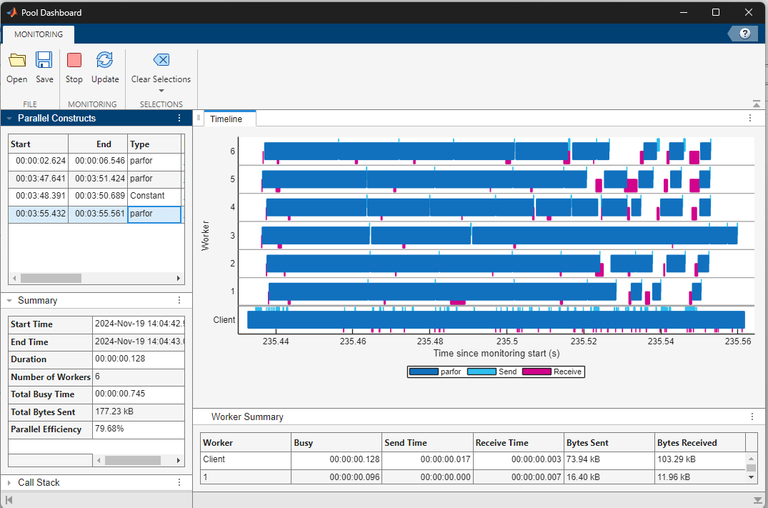Open the Parallel Constructs panel options menu
This screenshot has width=768, height=508.
coord(180,118)
